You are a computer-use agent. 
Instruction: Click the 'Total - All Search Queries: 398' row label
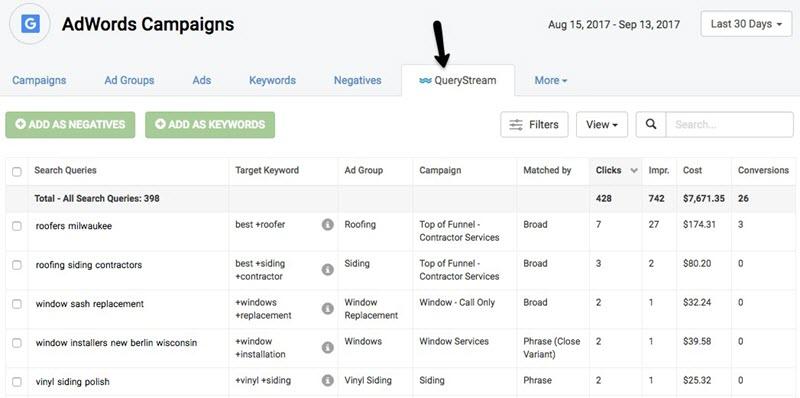click(97, 198)
